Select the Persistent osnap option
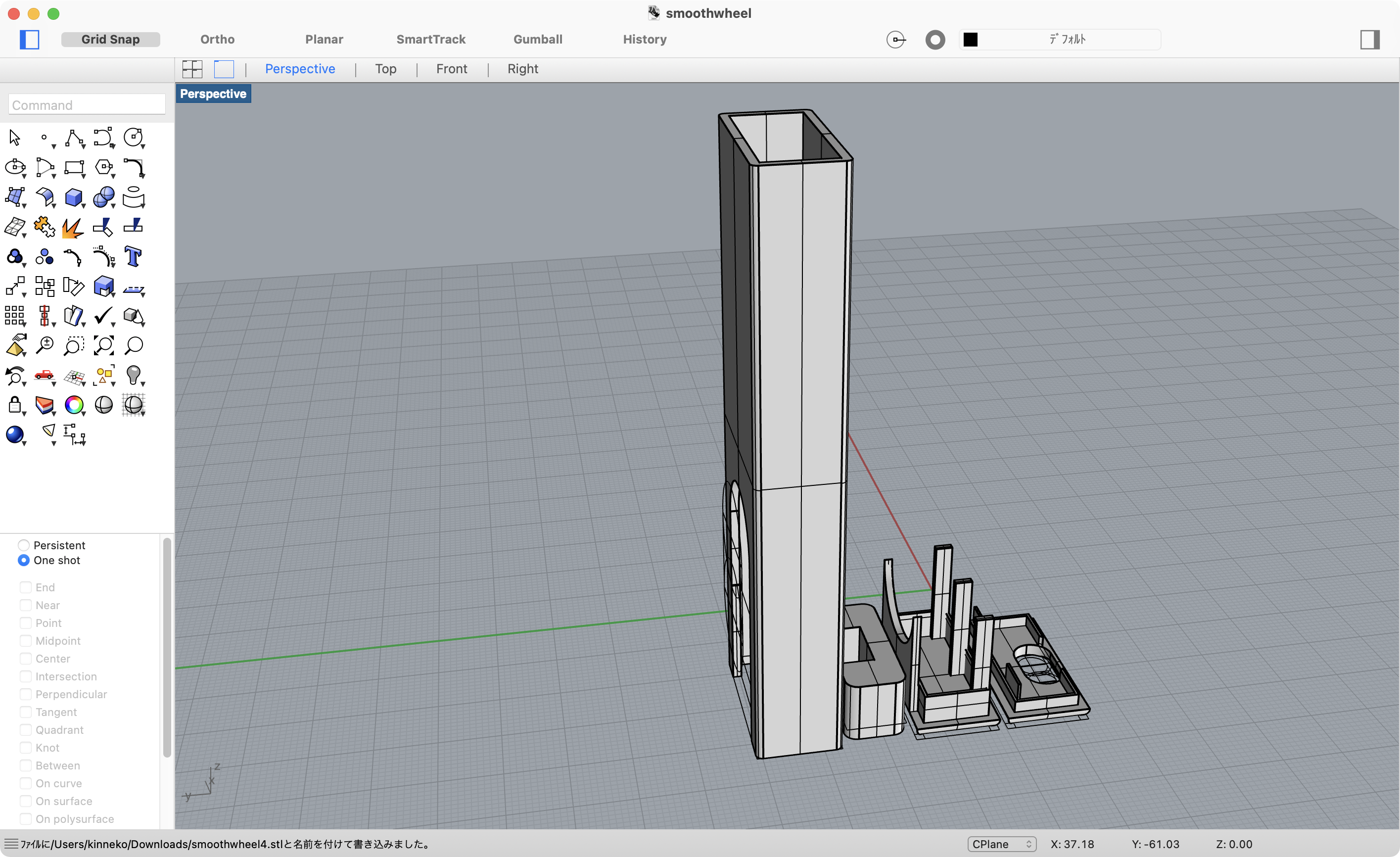 23,545
